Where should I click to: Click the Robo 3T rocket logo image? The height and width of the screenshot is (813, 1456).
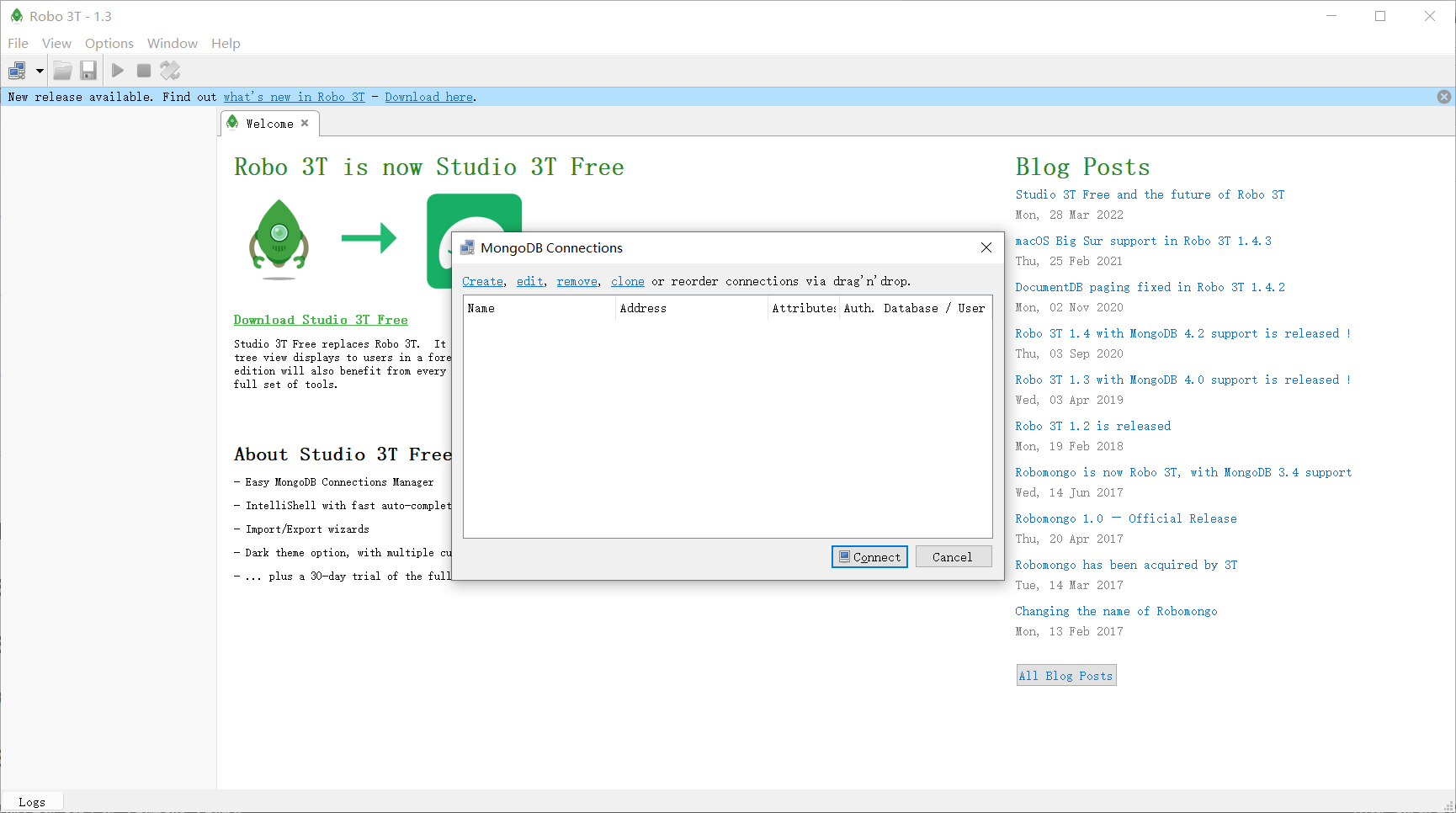pos(279,239)
